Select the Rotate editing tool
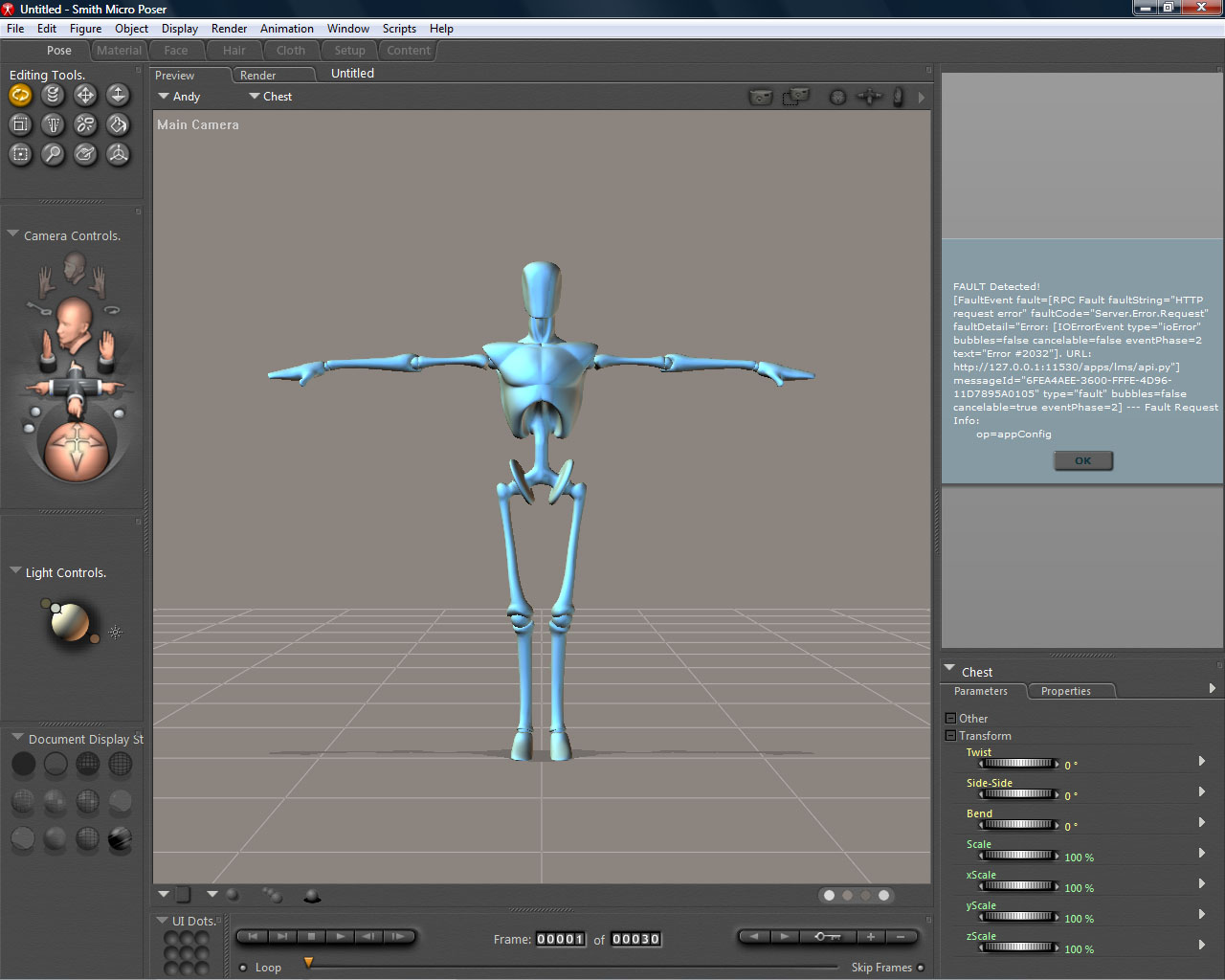This screenshot has width=1225, height=980. pyautogui.click(x=20, y=95)
